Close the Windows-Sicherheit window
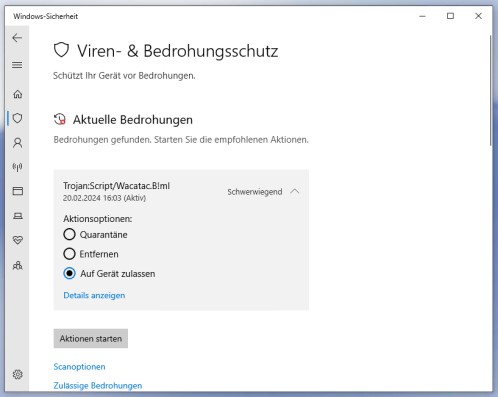Viewport: 498px width, 397px height. (x=478, y=16)
